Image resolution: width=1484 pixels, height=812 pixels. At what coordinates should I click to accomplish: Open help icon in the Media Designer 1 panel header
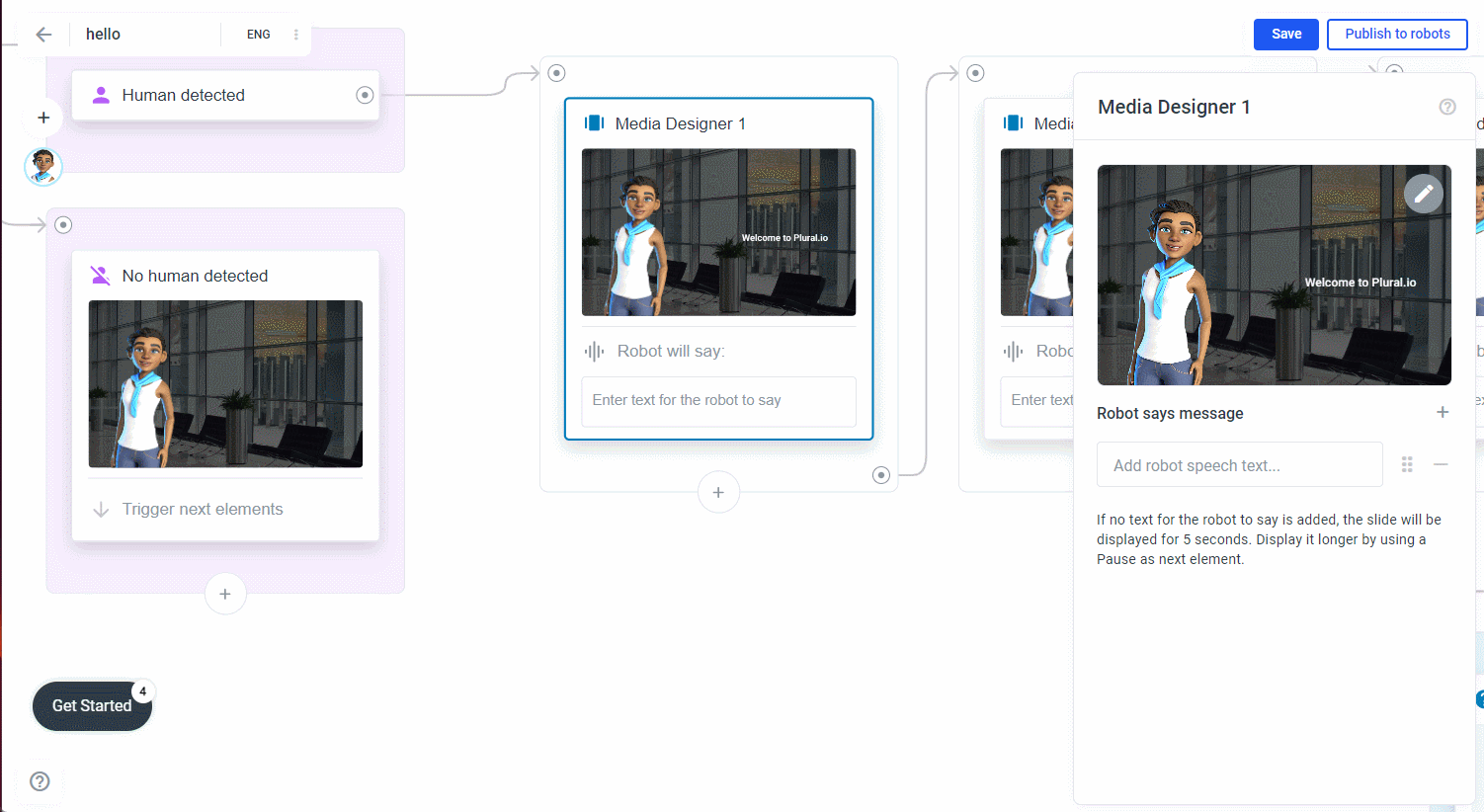coord(1447,107)
